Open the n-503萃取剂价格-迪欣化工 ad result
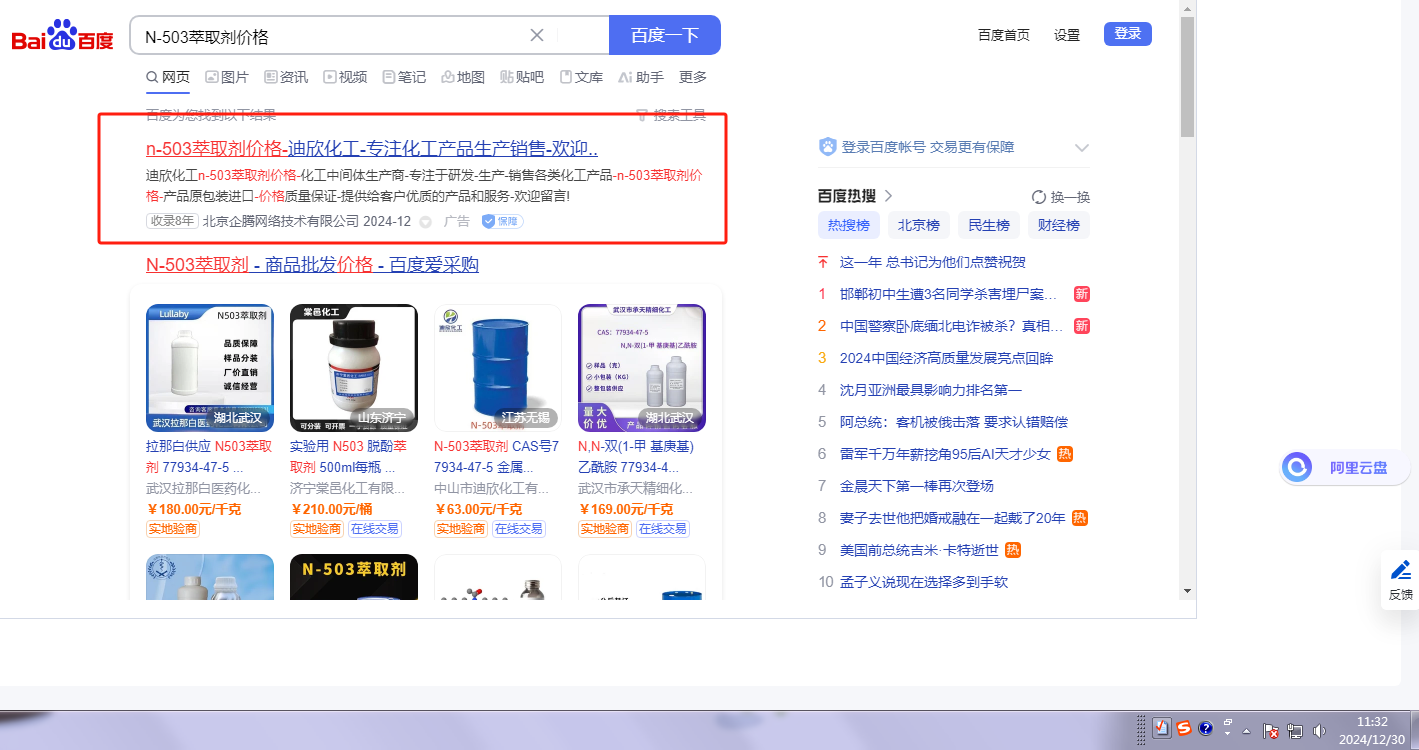 point(372,149)
